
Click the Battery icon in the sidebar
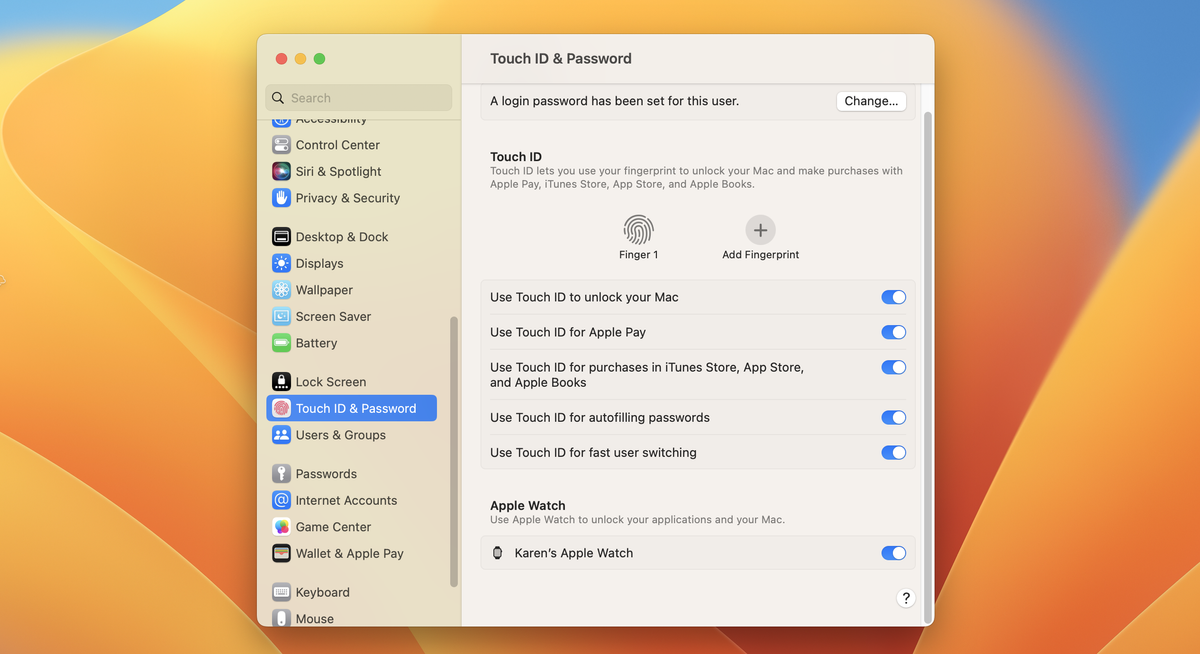pos(281,343)
